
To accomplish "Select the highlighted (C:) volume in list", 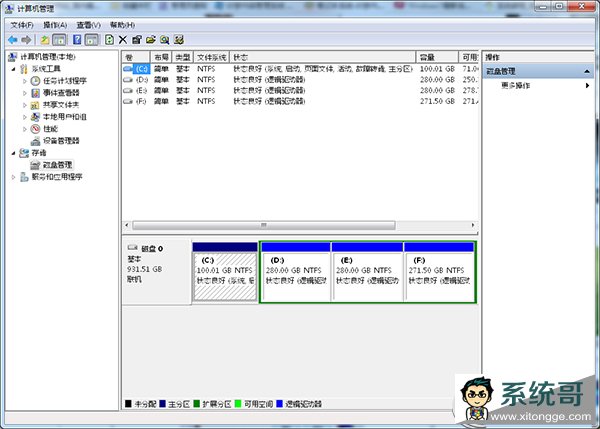I will point(142,69).
